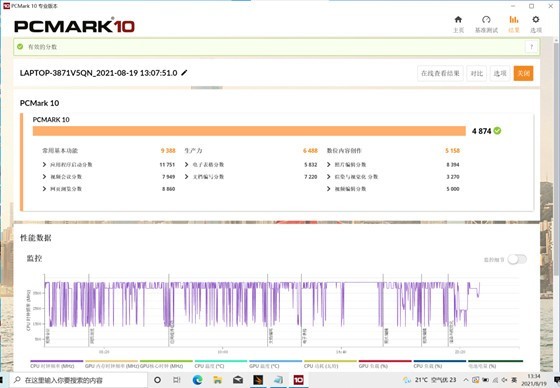Click green checkmark beside 4 874 score

tap(497, 131)
